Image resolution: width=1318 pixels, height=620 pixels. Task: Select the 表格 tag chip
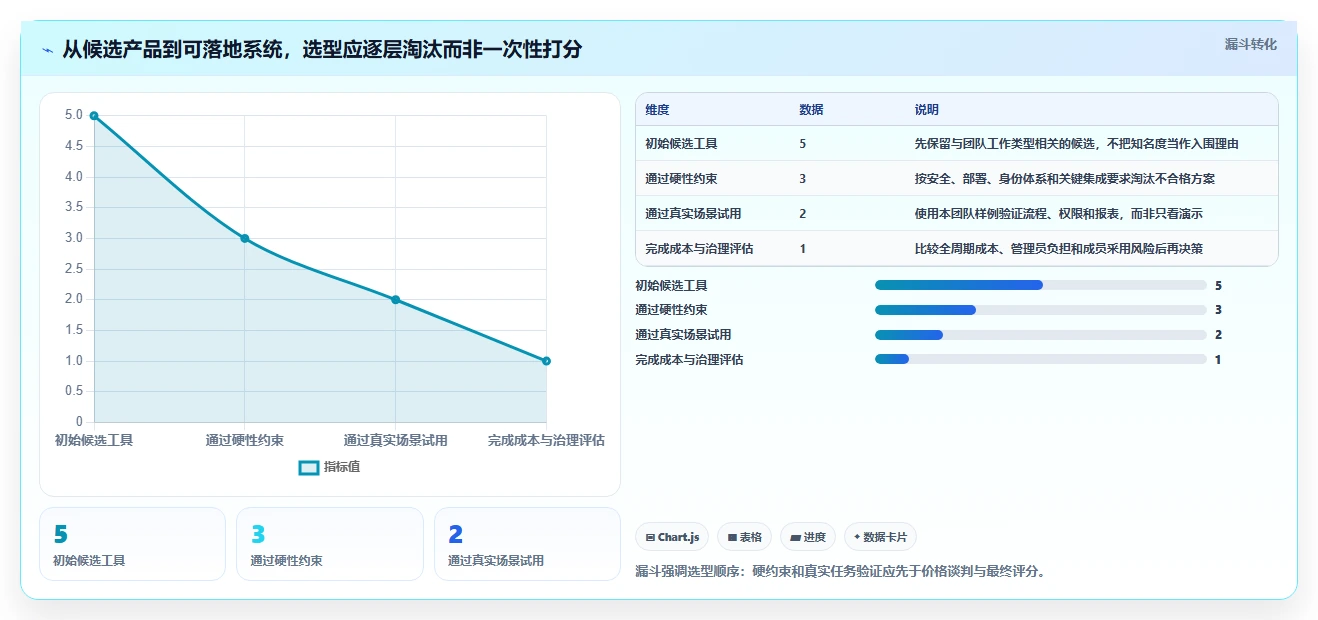[x=745, y=537]
